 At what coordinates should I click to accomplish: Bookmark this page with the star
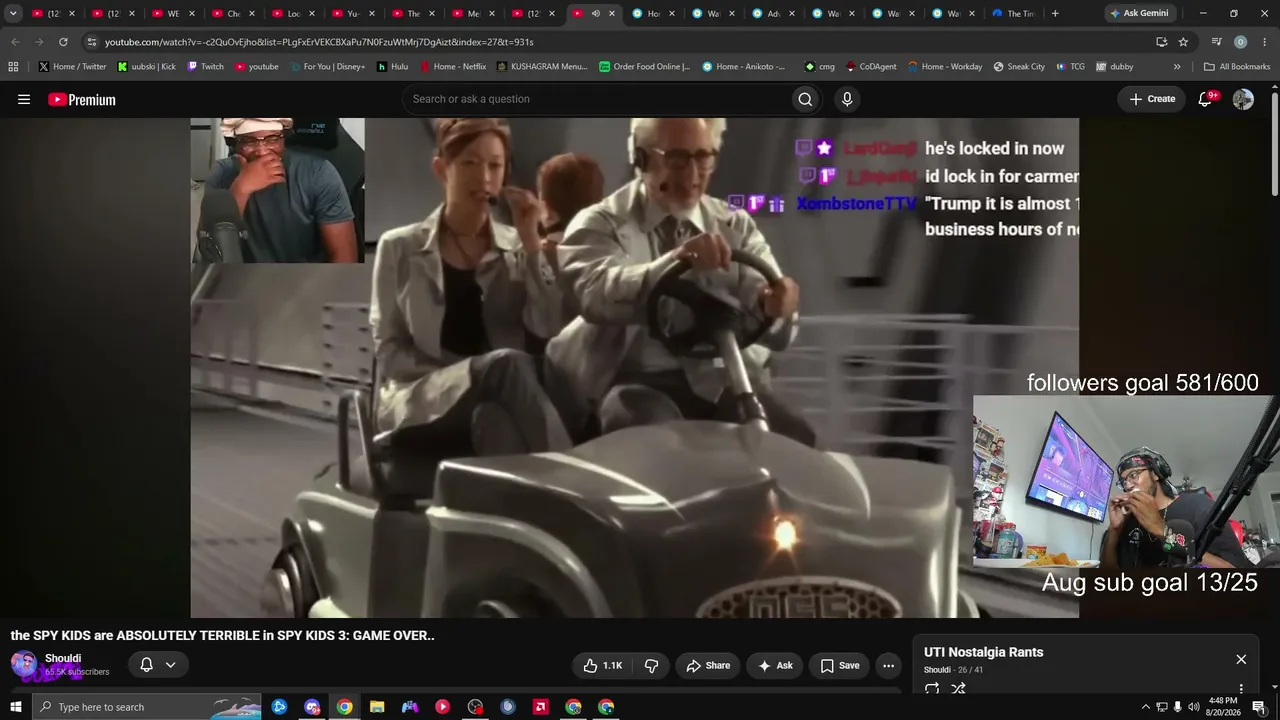[x=1183, y=42]
